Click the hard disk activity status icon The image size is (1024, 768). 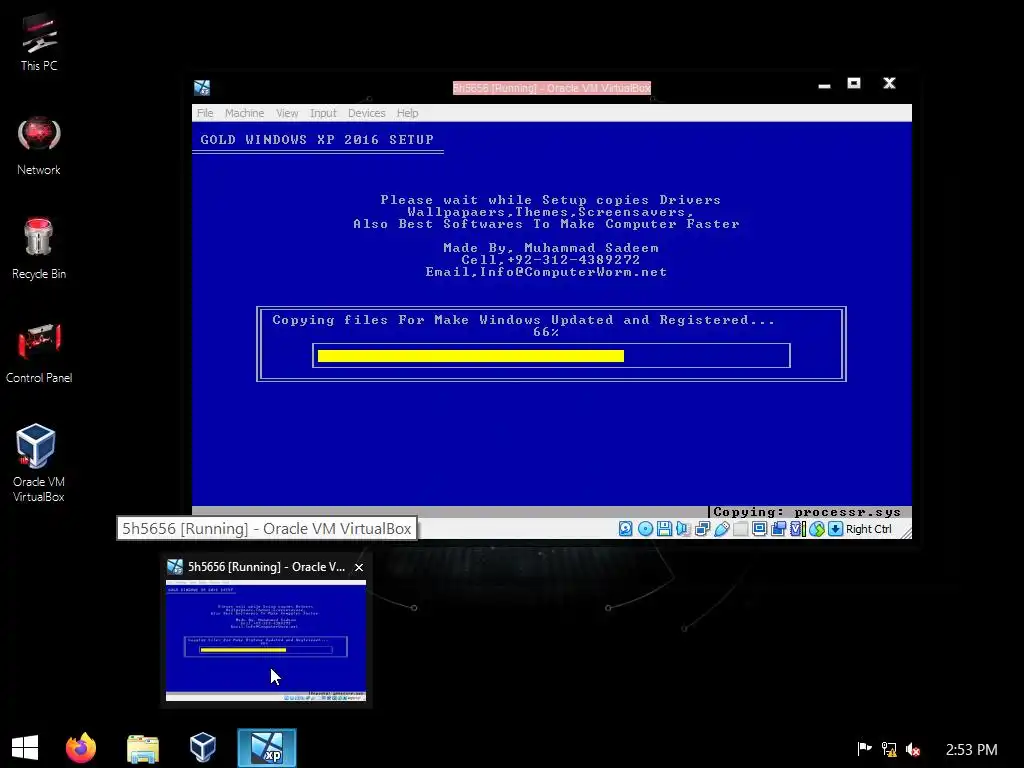pos(626,529)
